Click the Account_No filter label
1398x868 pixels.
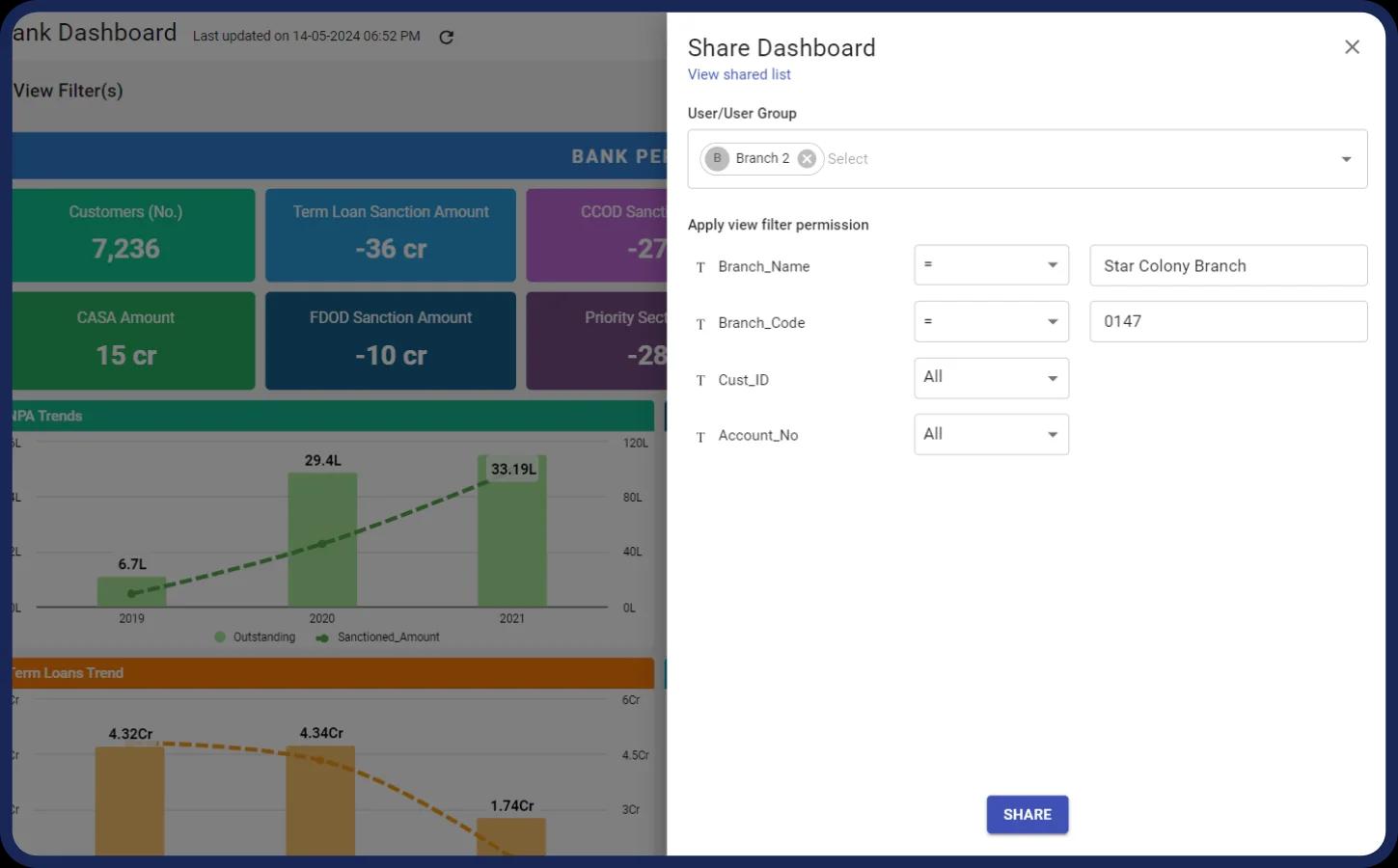pos(758,435)
